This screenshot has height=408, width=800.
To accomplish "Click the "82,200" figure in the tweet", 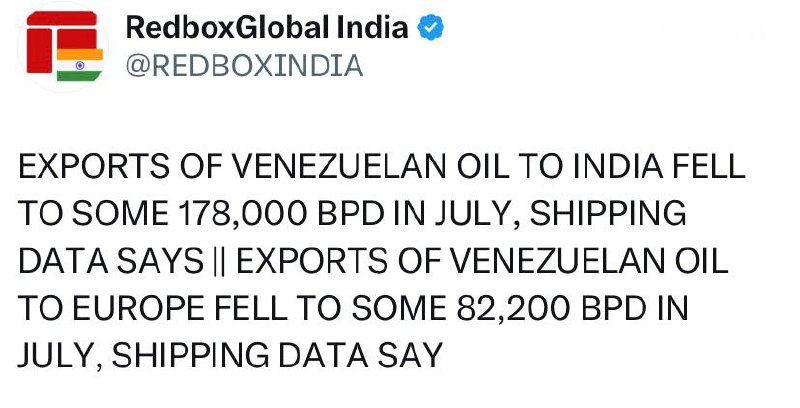I will [x=513, y=309].
